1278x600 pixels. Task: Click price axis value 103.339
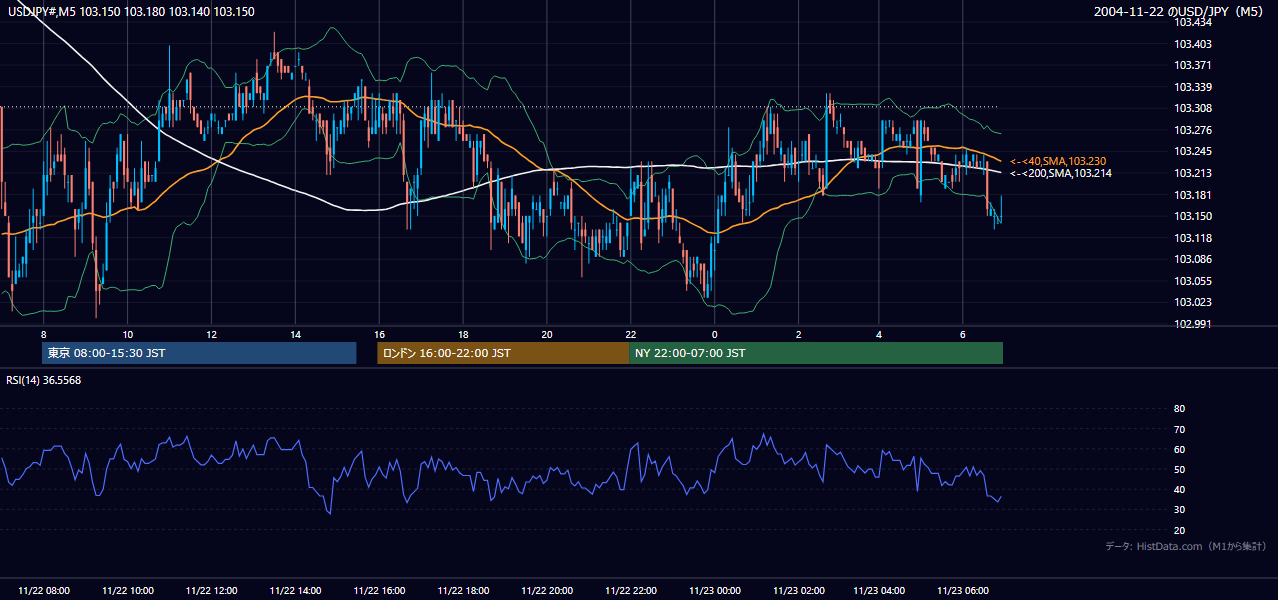1192,87
